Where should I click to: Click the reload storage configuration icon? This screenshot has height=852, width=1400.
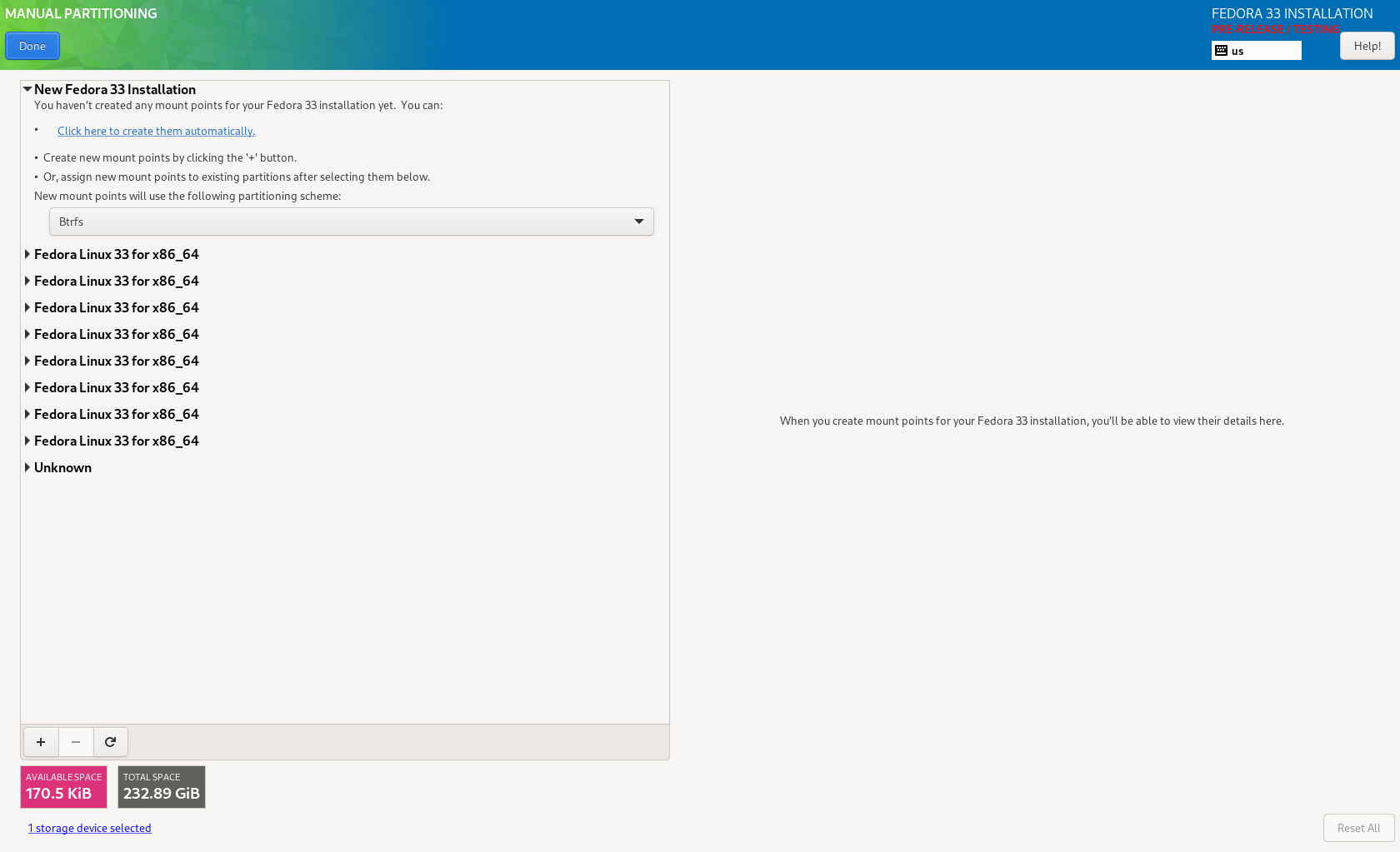[x=110, y=742]
